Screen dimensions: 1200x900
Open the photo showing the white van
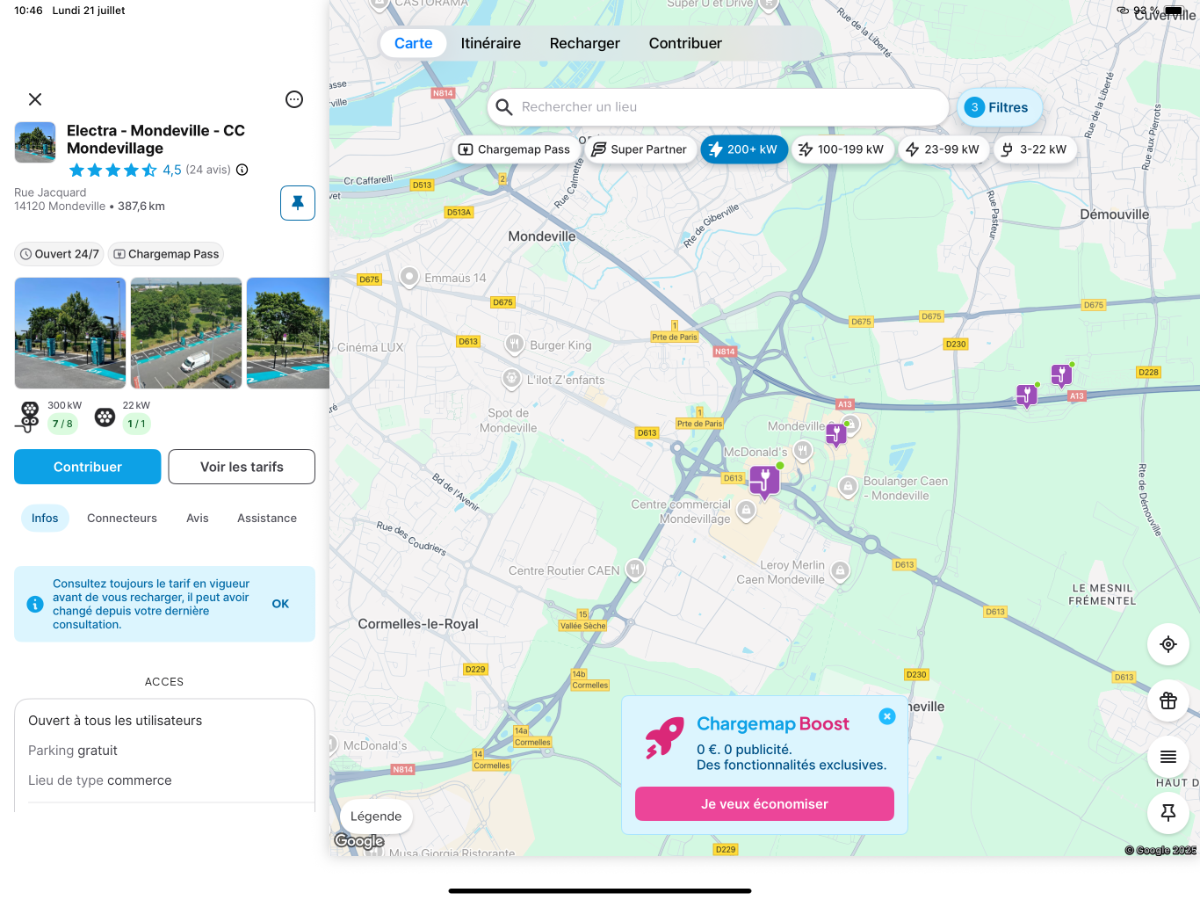186,333
